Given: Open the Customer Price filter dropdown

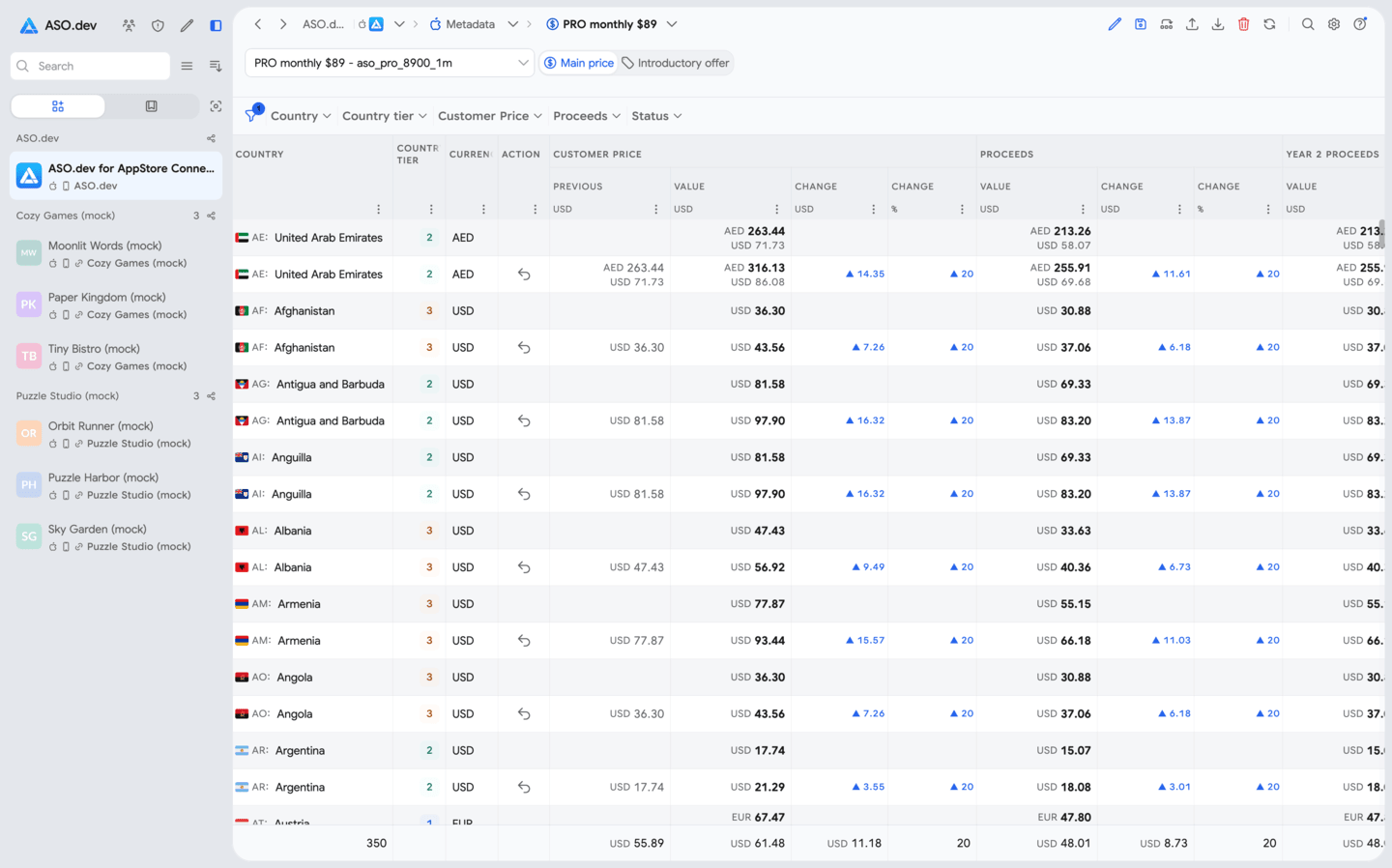Looking at the screenshot, I should [490, 116].
